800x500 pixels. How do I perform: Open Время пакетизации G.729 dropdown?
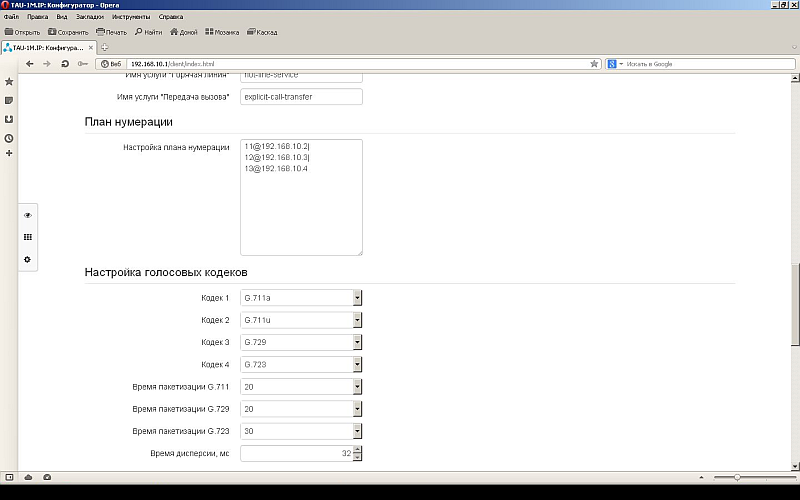click(x=357, y=409)
